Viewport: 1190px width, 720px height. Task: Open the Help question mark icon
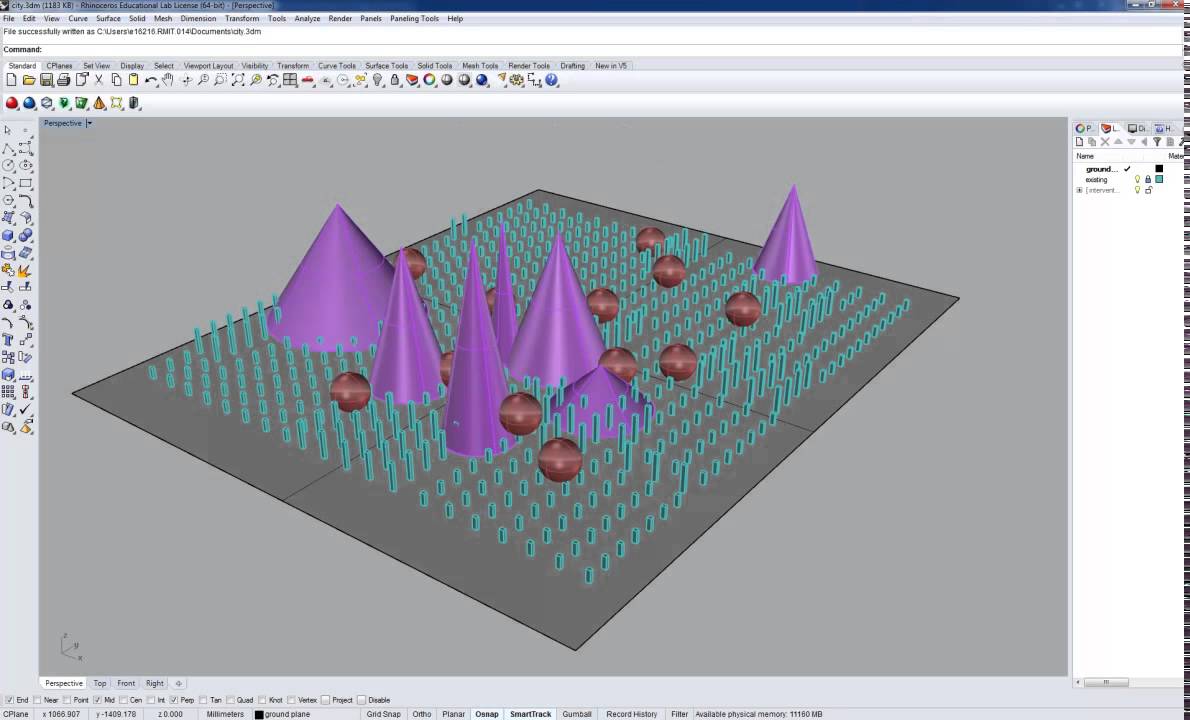coord(552,80)
